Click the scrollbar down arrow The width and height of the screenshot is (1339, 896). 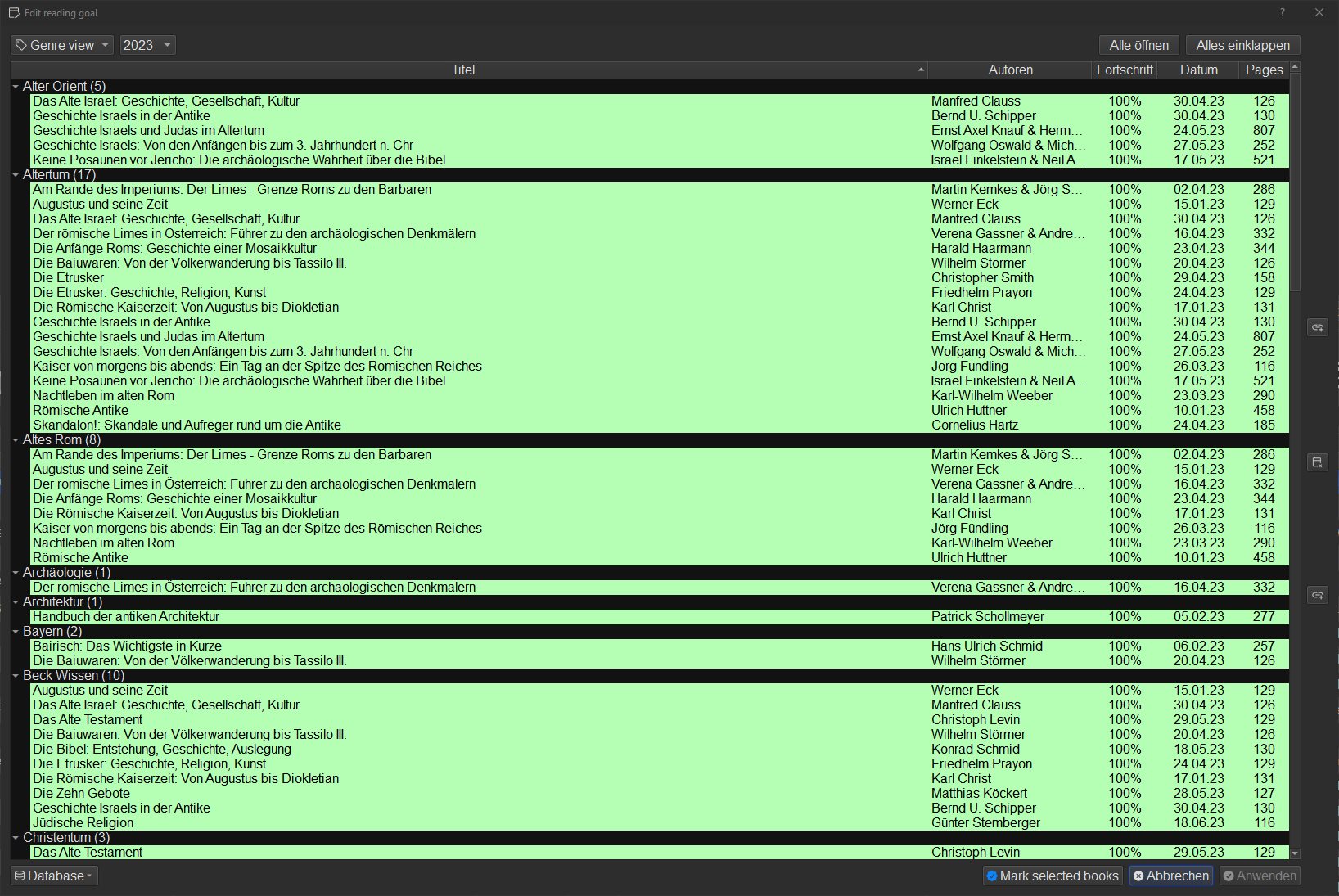click(1295, 853)
